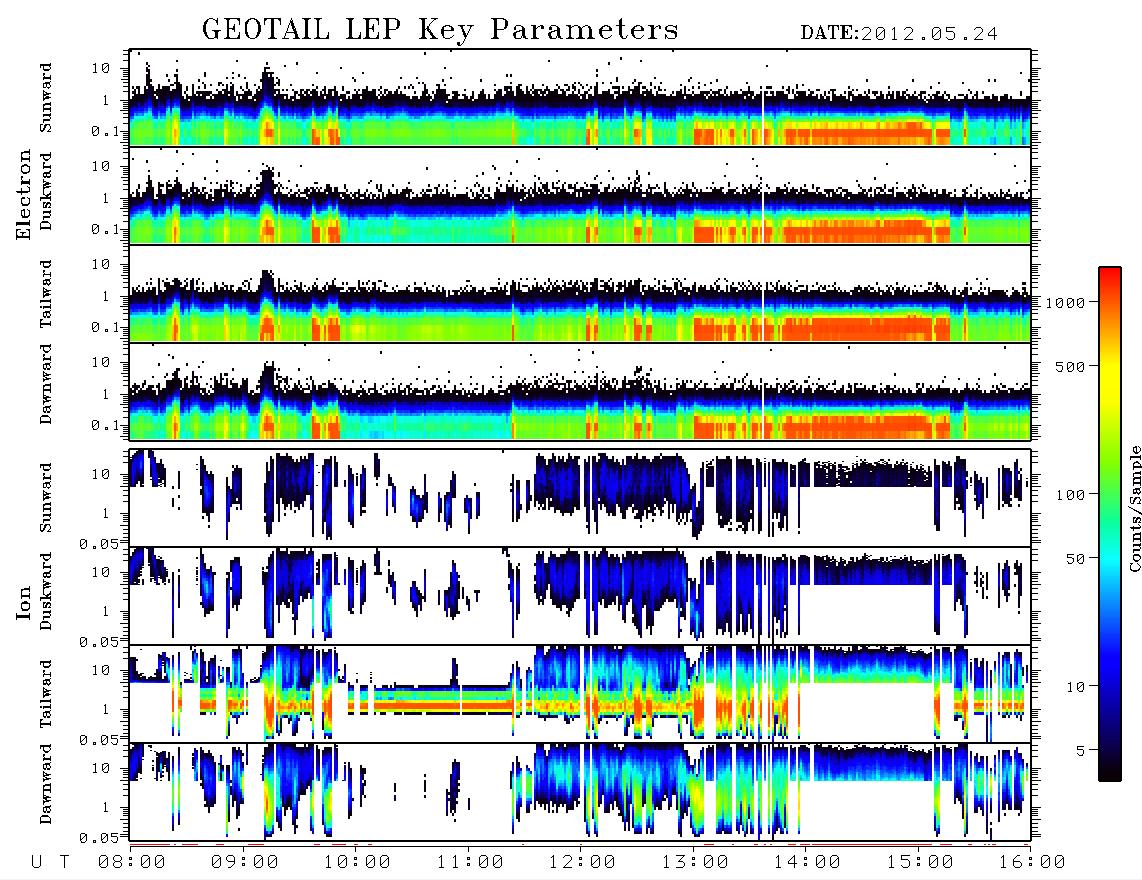Click the Ion Dawnward panel label
The width and height of the screenshot is (1142, 880).
46,784
